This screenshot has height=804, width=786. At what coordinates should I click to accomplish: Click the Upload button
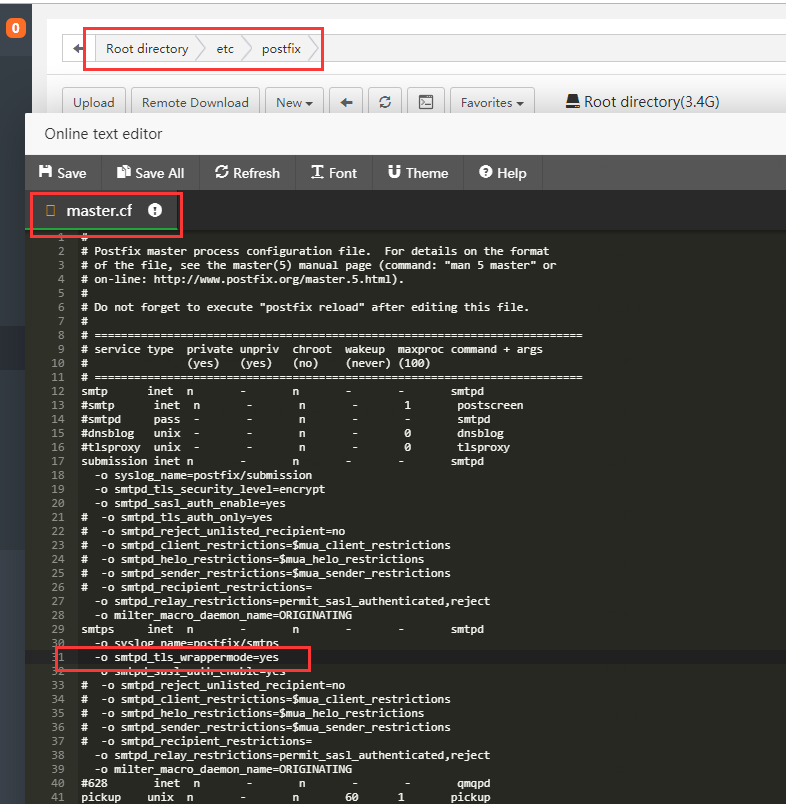coord(94,102)
